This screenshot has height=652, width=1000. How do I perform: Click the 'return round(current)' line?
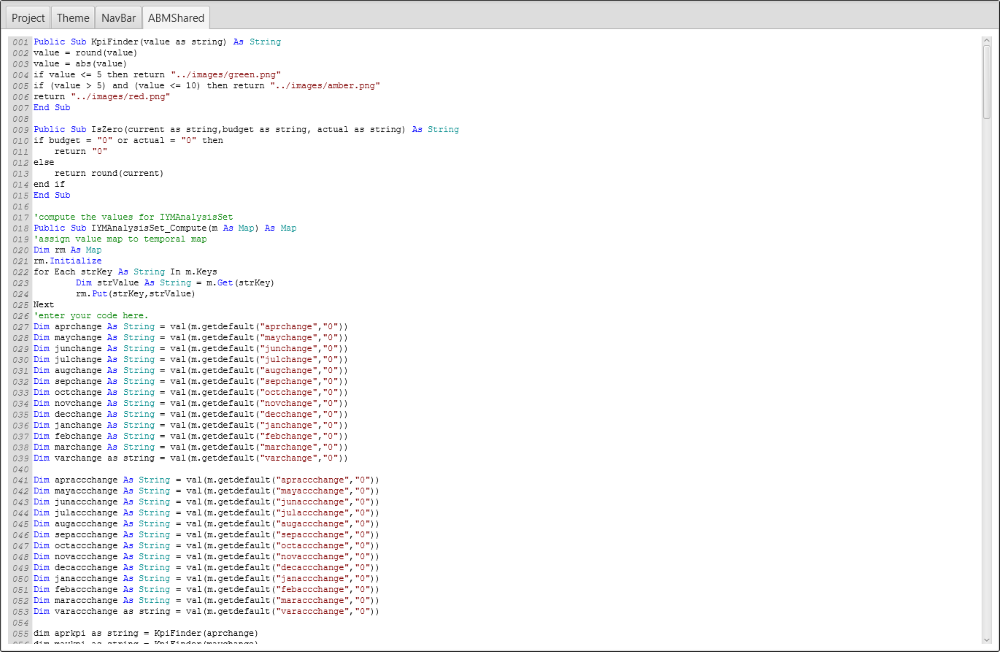pos(109,174)
